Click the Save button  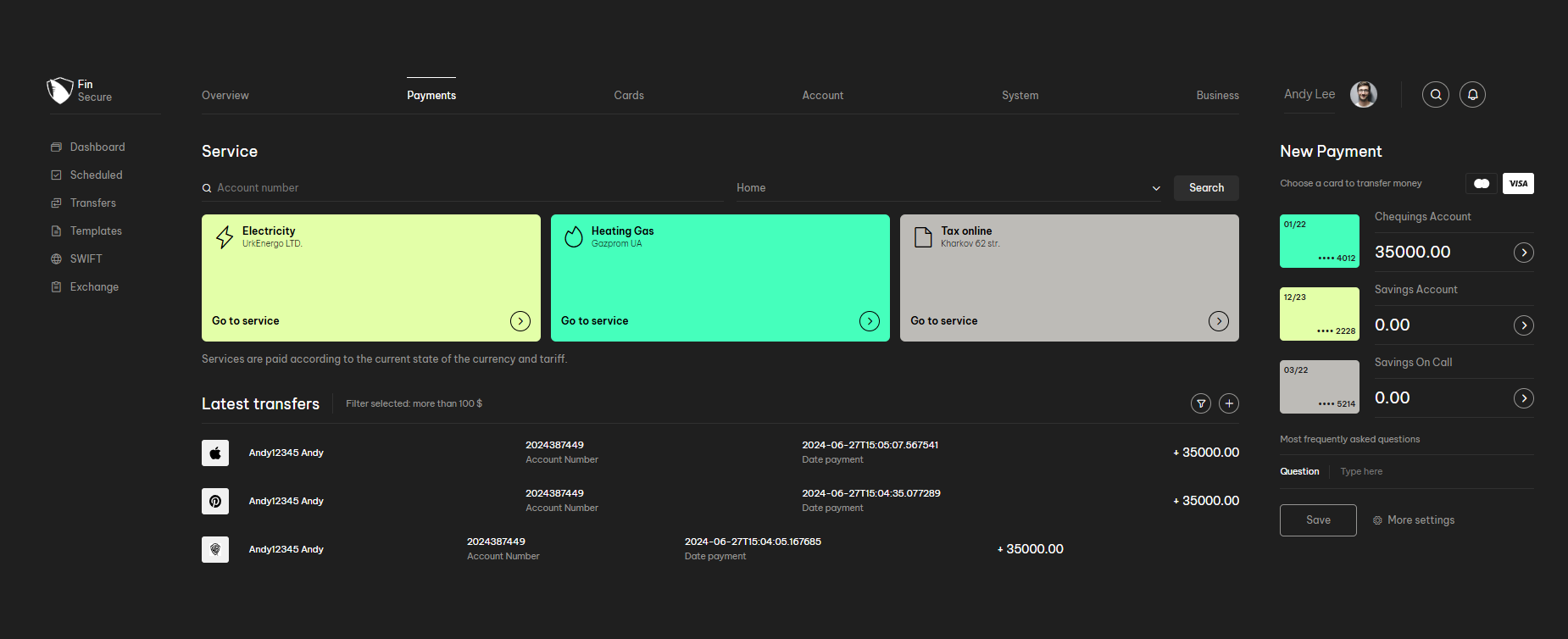coord(1317,520)
